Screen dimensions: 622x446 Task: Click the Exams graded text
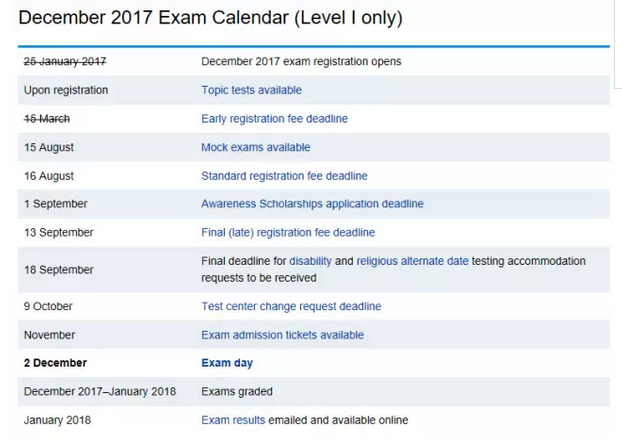pos(237,391)
